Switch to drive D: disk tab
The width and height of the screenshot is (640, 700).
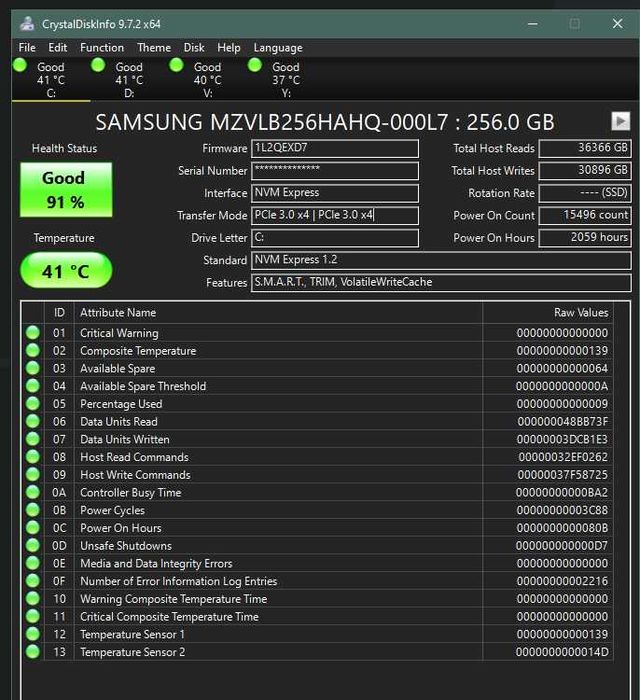tap(129, 79)
